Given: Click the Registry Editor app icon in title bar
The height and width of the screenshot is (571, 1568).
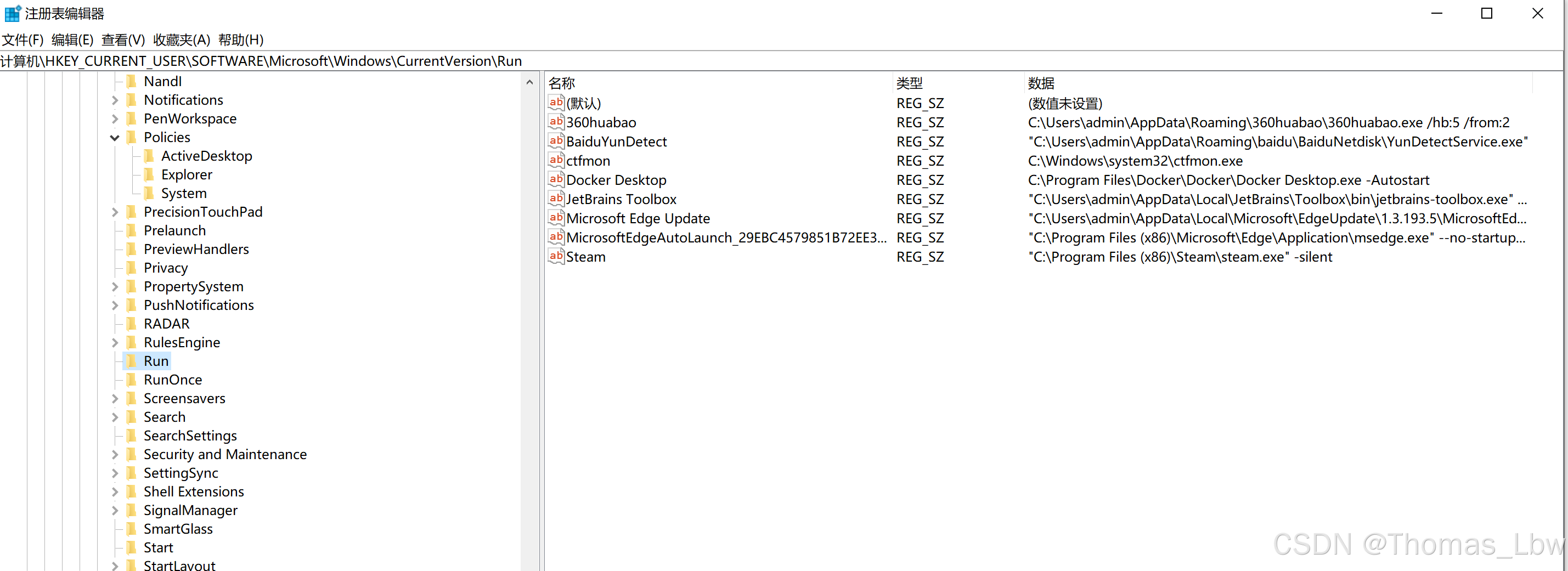Looking at the screenshot, I should [12, 13].
